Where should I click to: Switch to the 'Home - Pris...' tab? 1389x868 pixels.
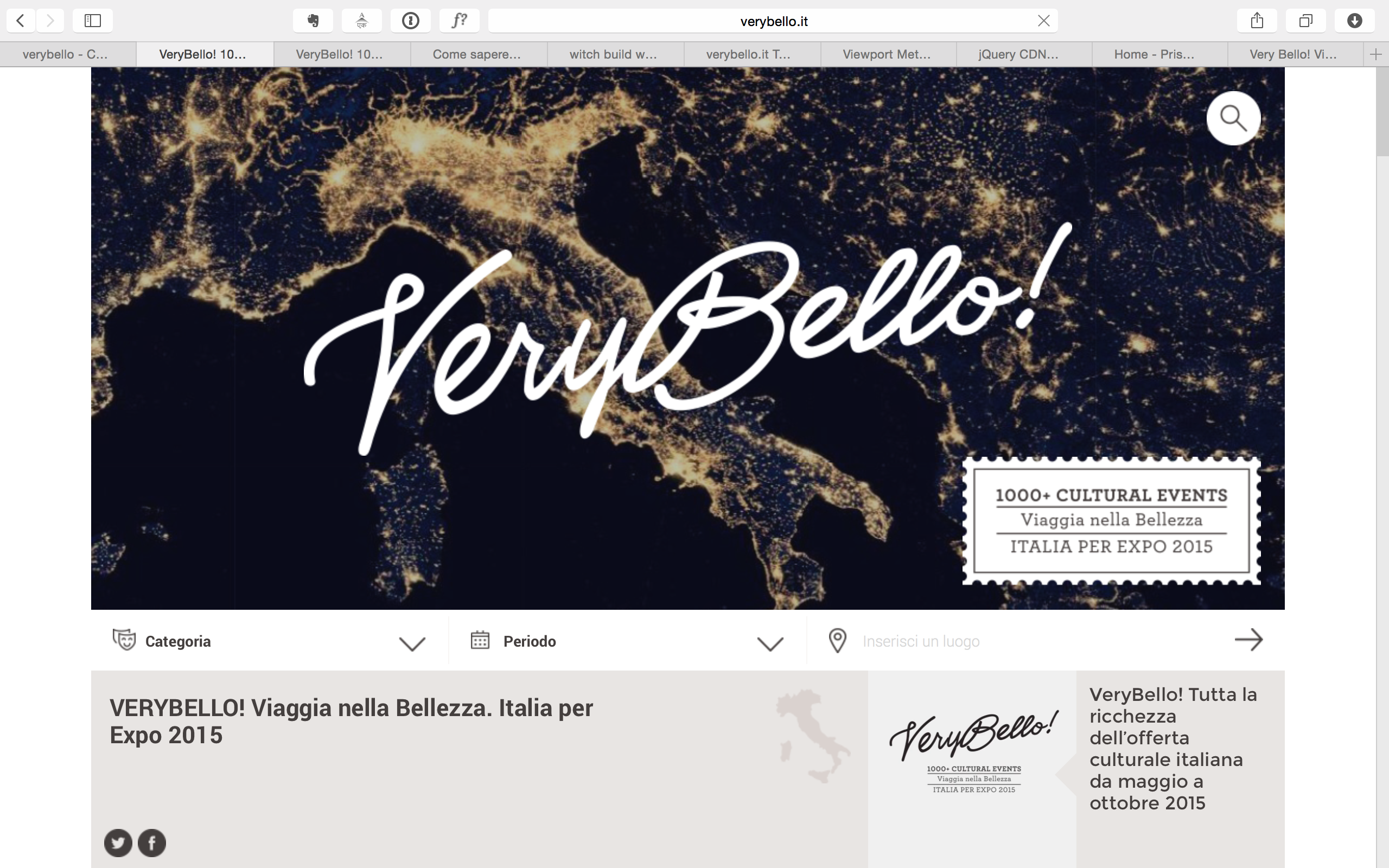coord(1159,55)
